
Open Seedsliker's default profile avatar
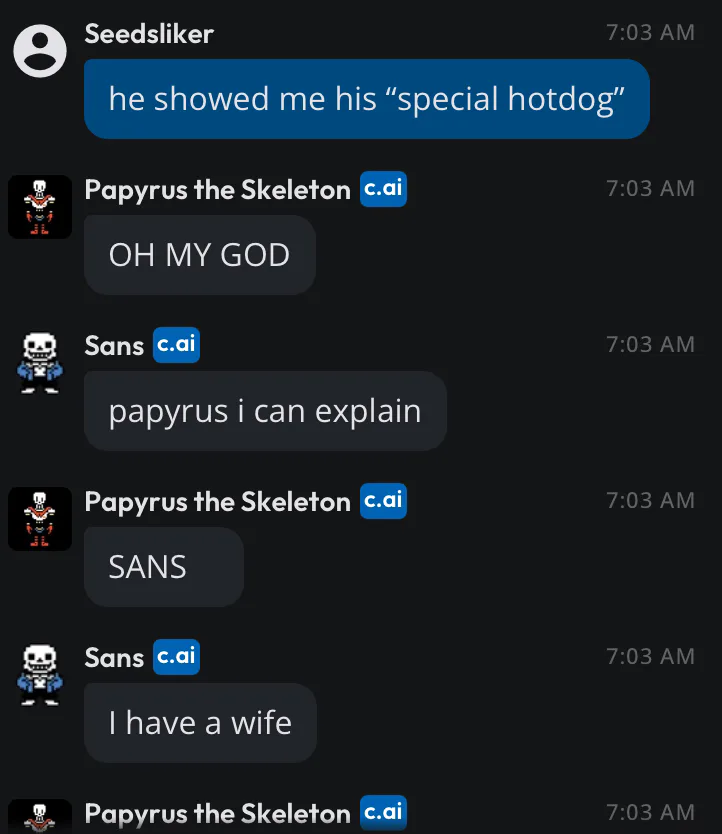pos(40,51)
